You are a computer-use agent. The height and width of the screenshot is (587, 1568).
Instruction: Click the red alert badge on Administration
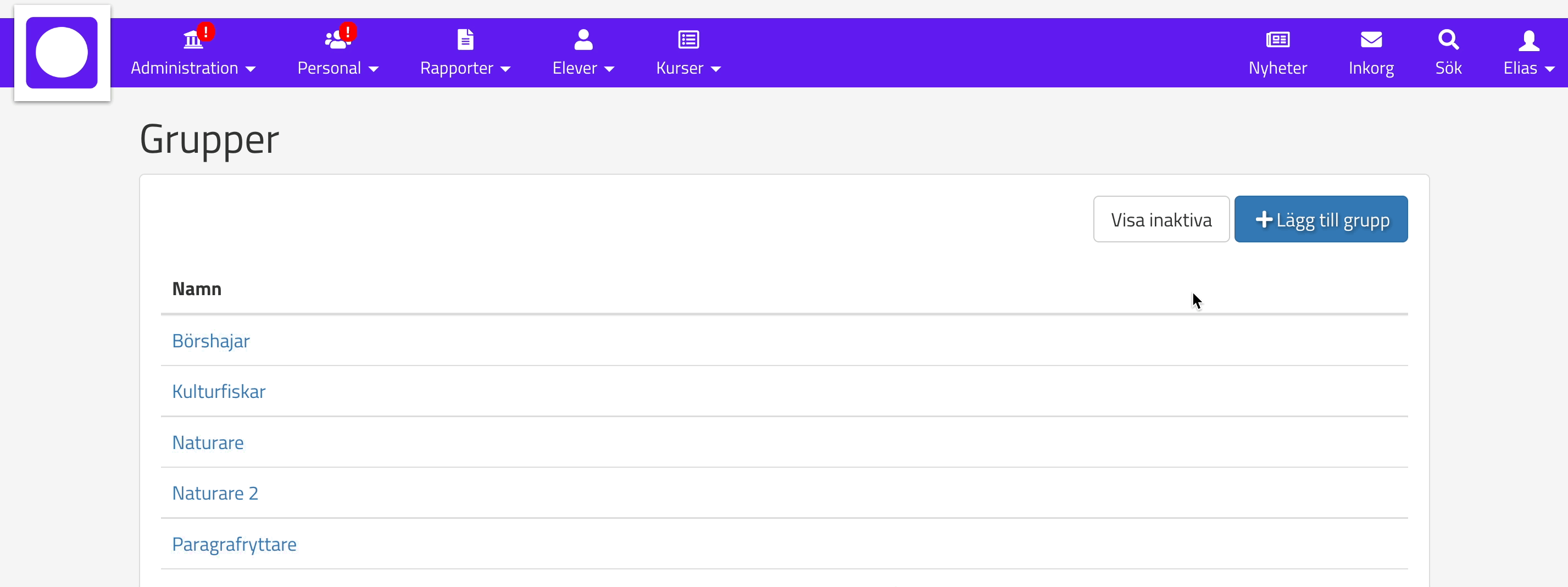click(207, 31)
